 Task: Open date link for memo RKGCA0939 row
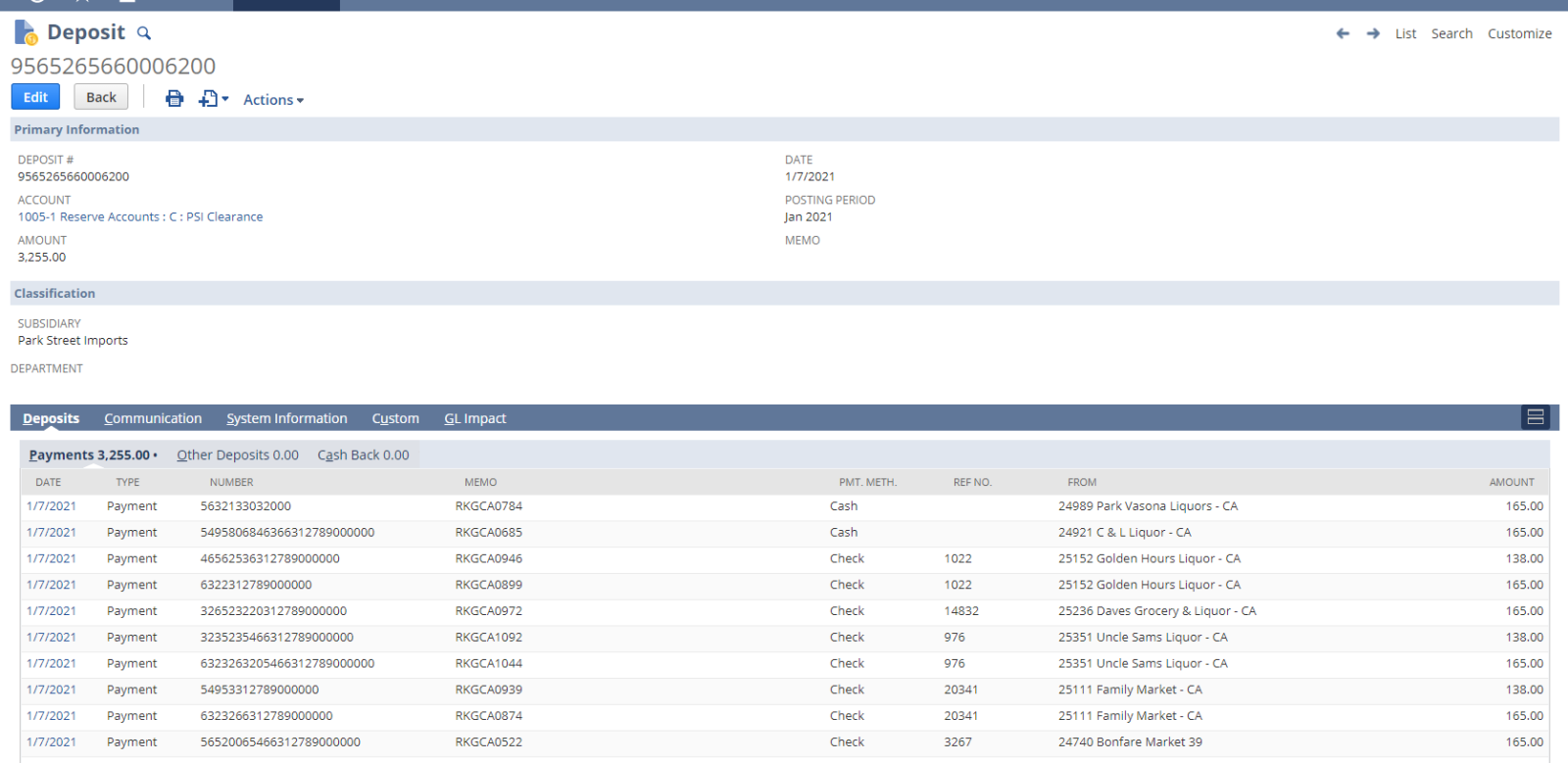point(51,690)
